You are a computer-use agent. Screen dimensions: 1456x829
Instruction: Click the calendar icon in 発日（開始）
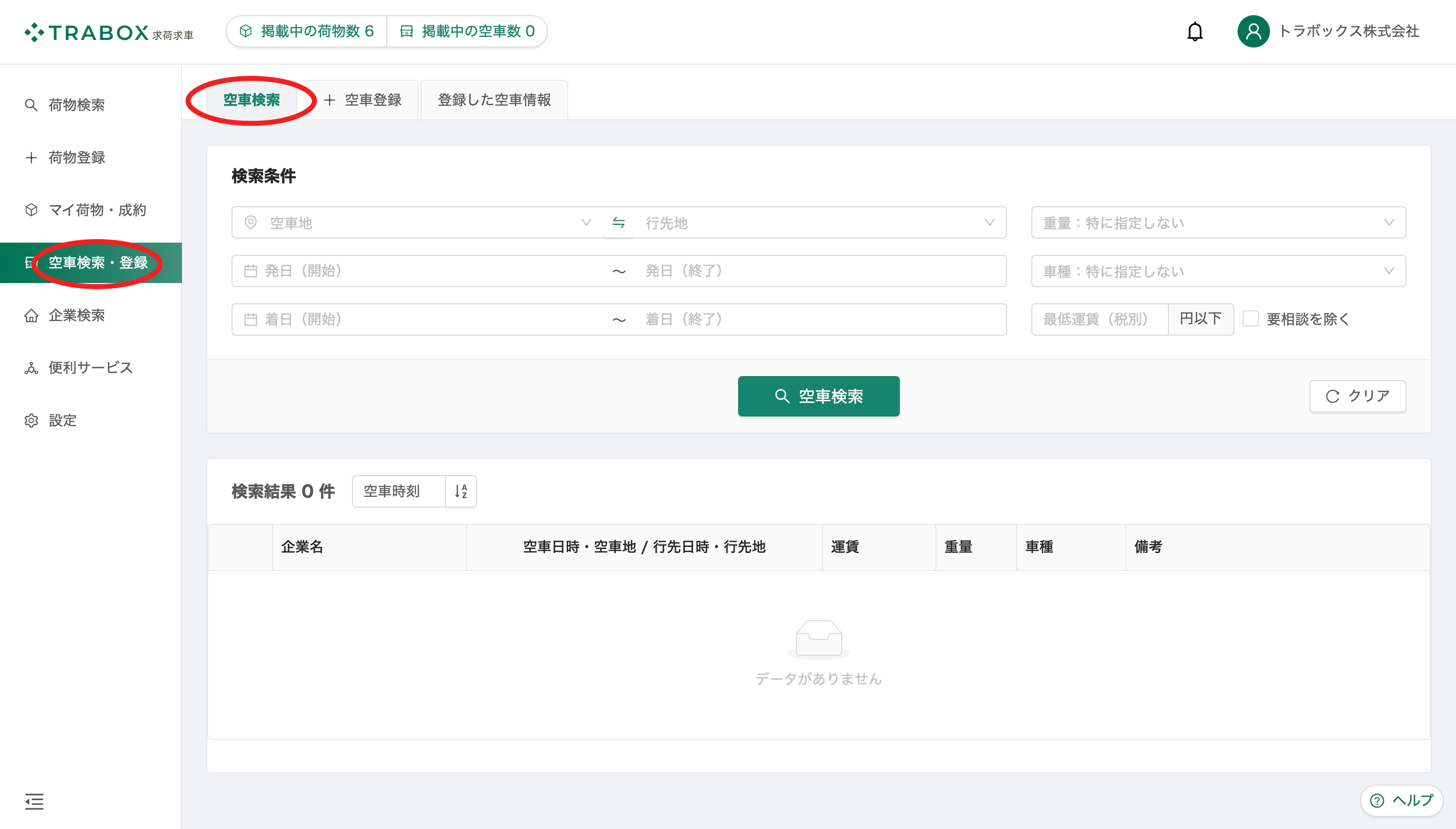[251, 271]
